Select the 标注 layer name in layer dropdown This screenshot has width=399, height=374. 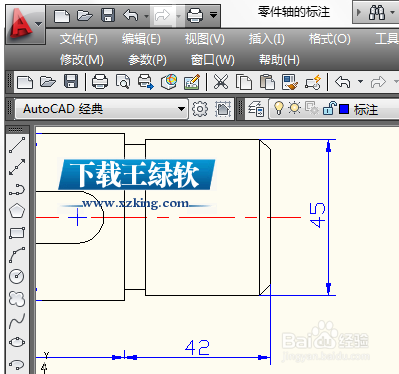[366, 109]
